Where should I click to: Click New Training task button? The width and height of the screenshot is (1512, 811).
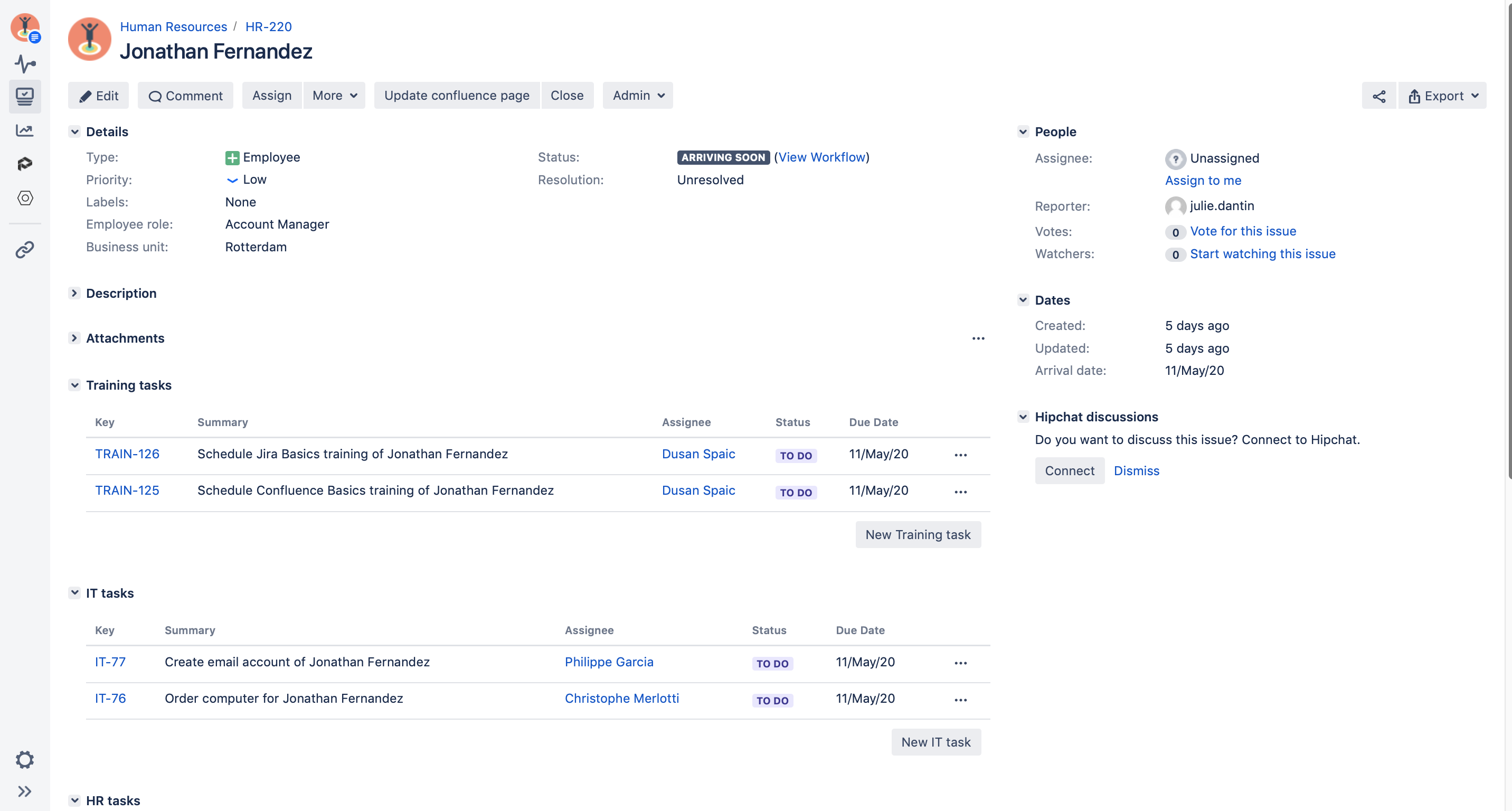pos(918,534)
